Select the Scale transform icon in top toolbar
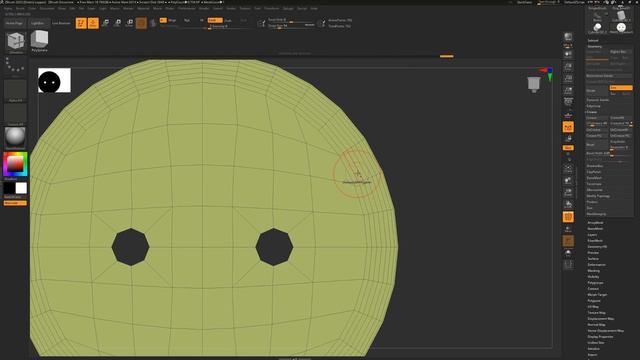 pyautogui.click(x=118, y=23)
